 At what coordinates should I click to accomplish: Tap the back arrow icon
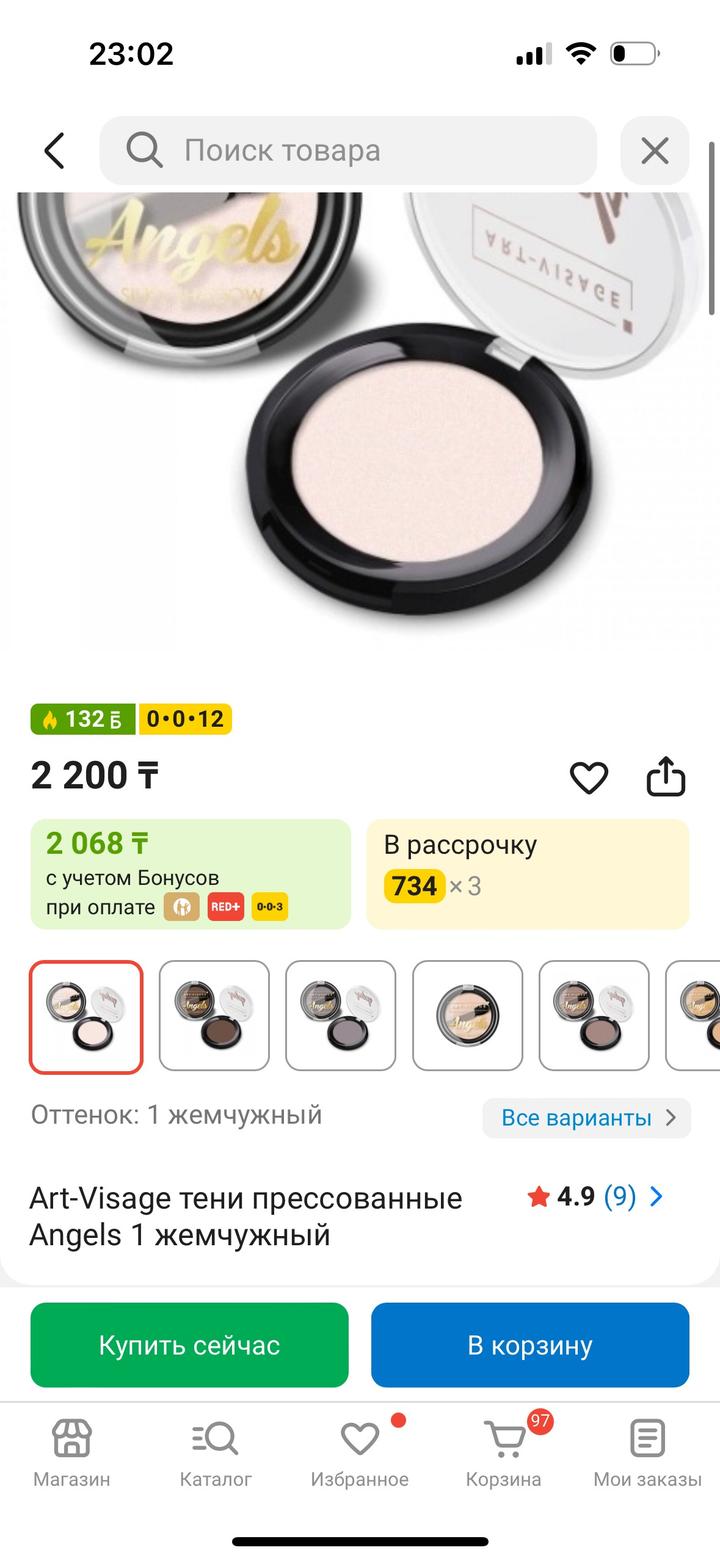(54, 151)
